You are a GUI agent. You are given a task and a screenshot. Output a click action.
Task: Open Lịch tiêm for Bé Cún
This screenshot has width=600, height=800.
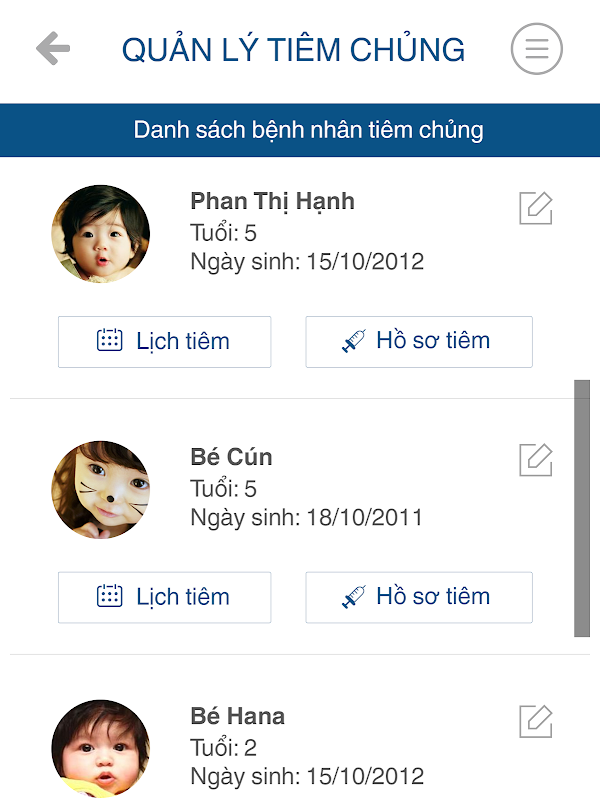tap(164, 597)
